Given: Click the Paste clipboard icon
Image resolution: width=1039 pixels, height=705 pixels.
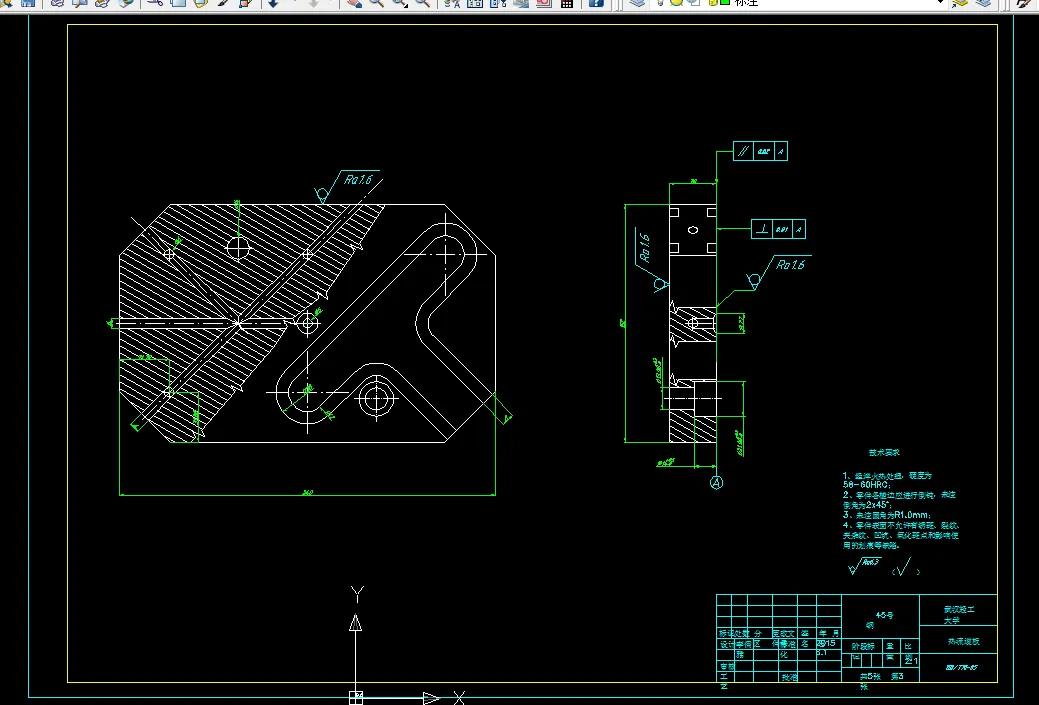Looking at the screenshot, I should tap(200, 3).
